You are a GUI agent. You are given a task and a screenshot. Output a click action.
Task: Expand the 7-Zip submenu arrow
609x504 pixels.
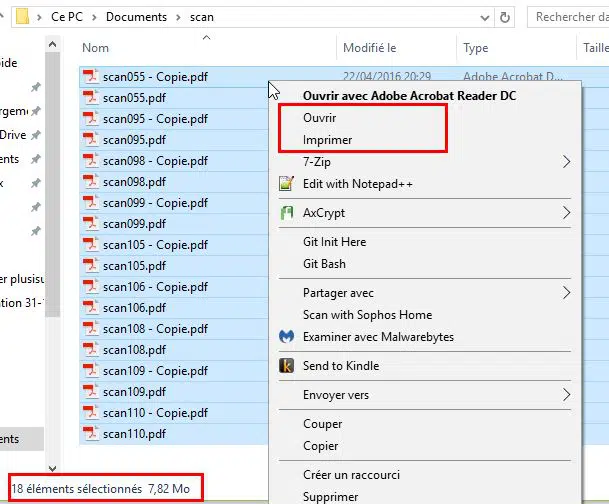567,162
